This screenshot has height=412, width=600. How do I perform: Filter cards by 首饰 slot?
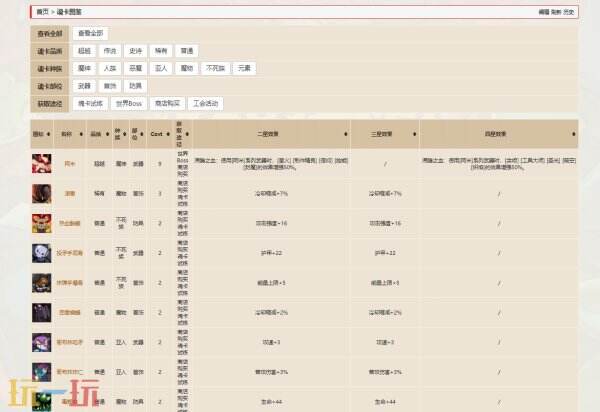[x=110, y=86]
